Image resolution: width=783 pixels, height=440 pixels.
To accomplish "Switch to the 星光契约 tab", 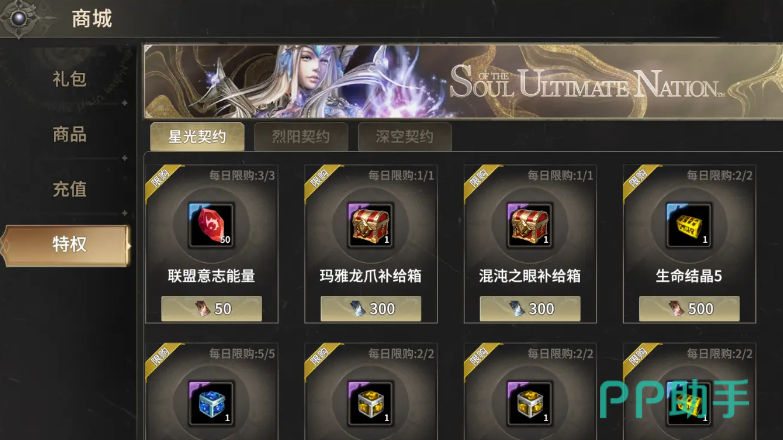I will coord(197,136).
